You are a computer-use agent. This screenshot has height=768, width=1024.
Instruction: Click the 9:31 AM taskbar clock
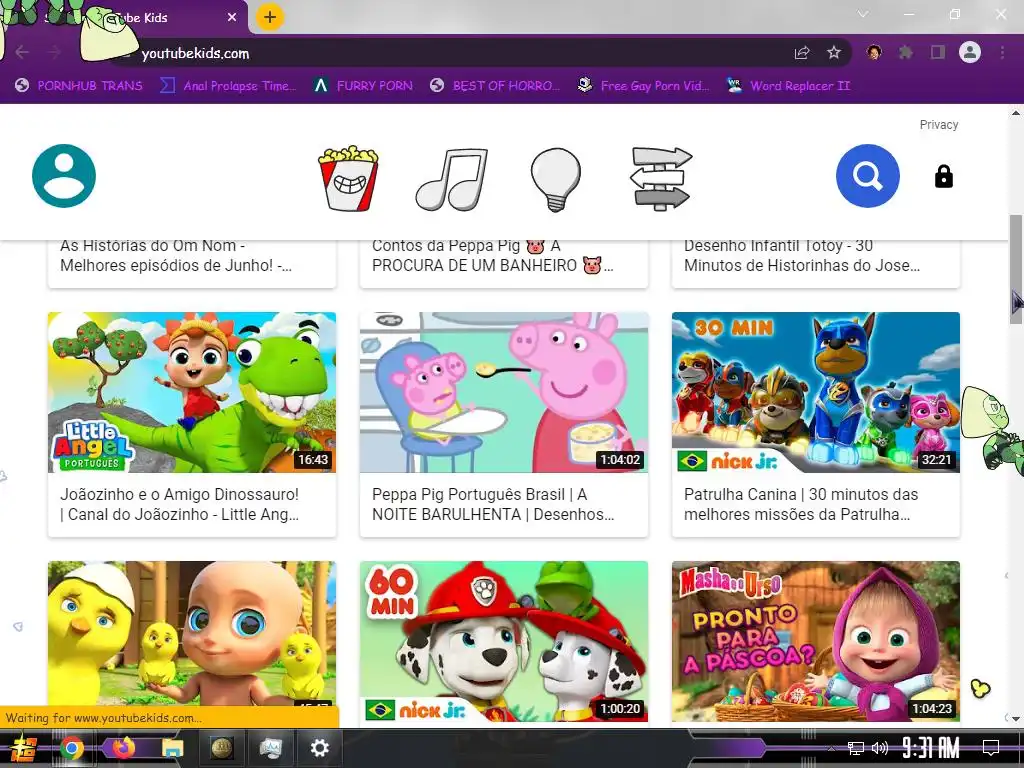tap(931, 748)
